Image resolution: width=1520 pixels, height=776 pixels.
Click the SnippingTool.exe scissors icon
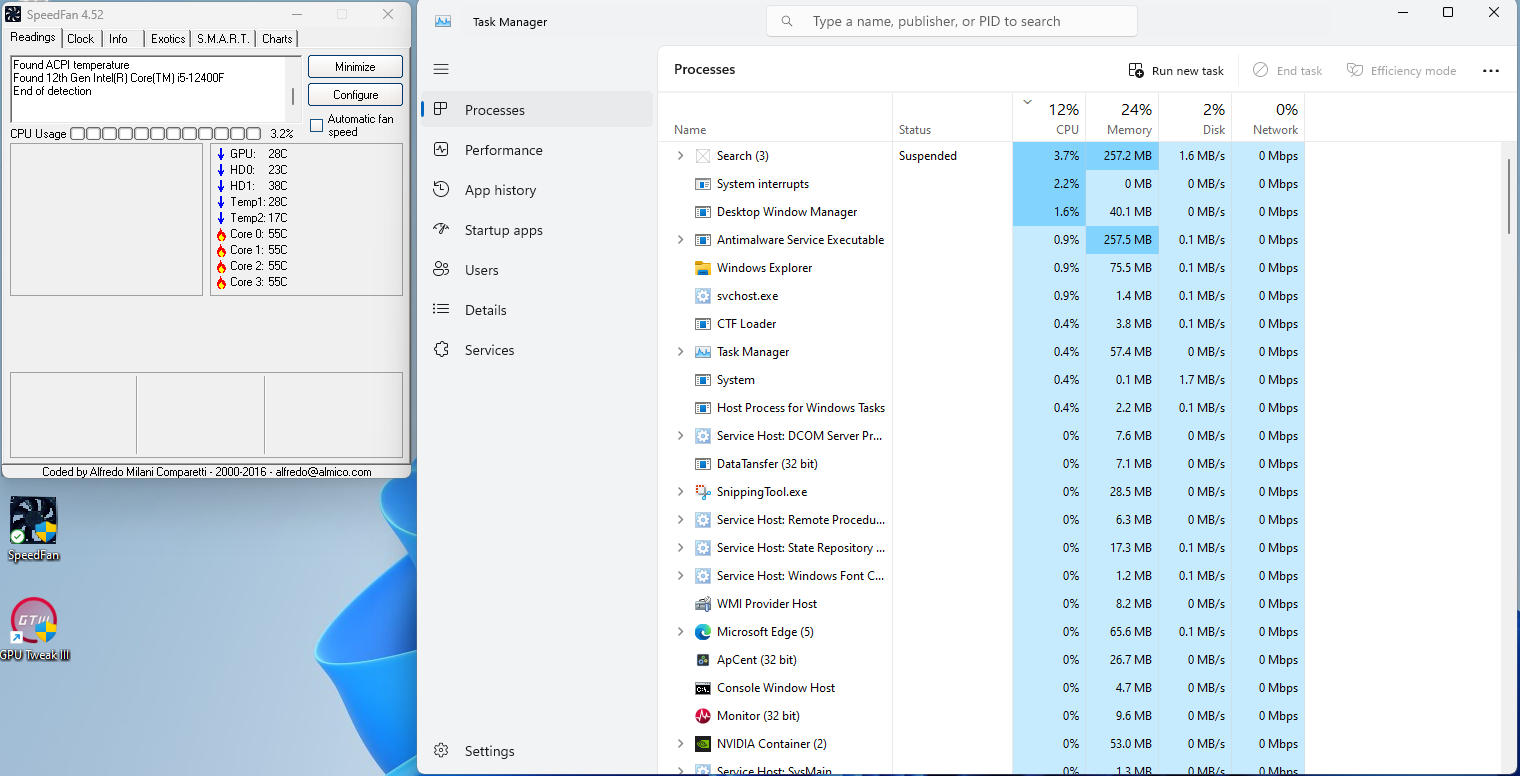[702, 492]
